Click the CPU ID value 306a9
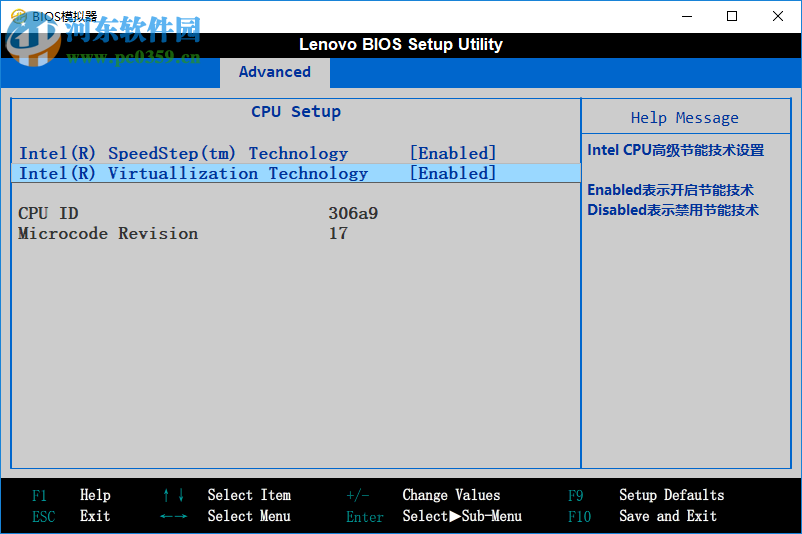The height and width of the screenshot is (534, 802). [x=353, y=213]
